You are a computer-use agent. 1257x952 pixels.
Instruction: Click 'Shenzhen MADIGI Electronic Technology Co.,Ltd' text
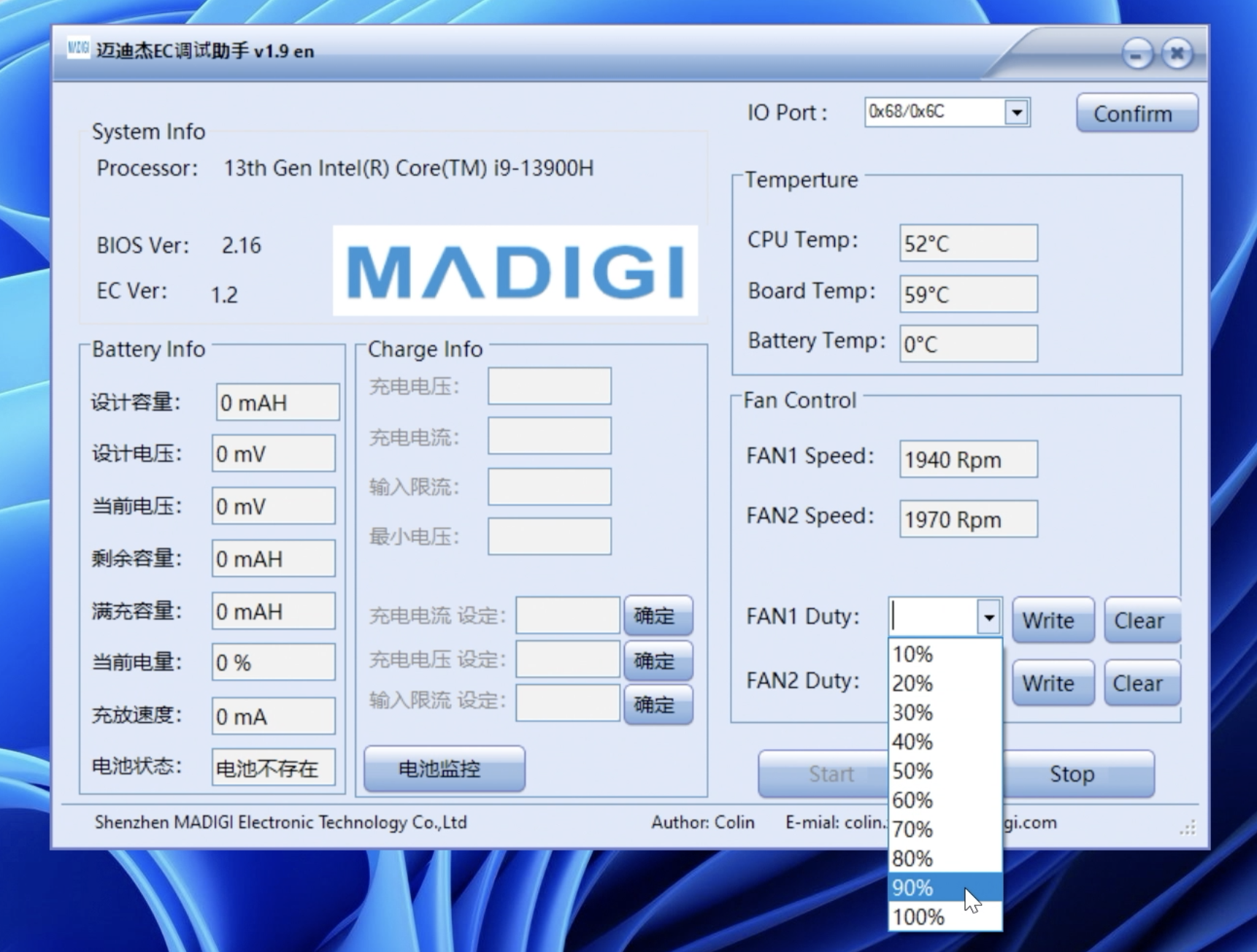click(x=280, y=823)
